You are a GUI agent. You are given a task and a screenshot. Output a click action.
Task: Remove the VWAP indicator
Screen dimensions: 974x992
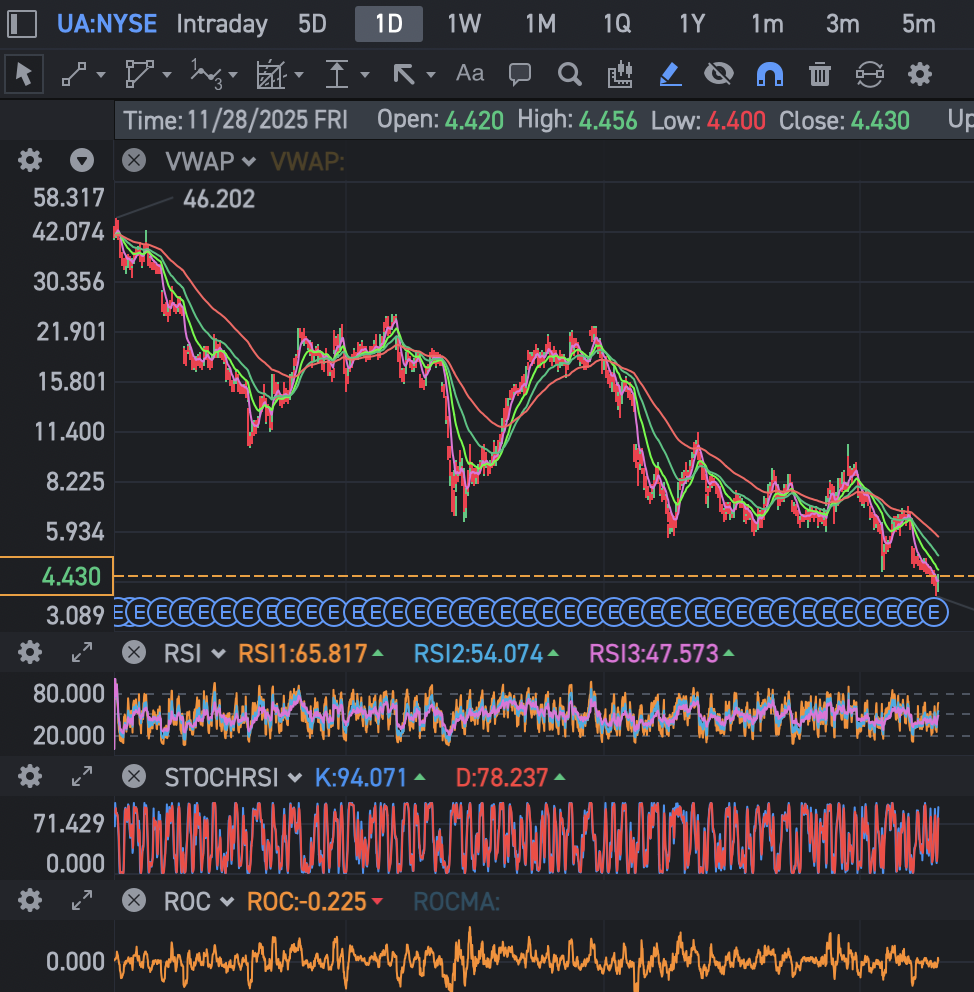(134, 160)
